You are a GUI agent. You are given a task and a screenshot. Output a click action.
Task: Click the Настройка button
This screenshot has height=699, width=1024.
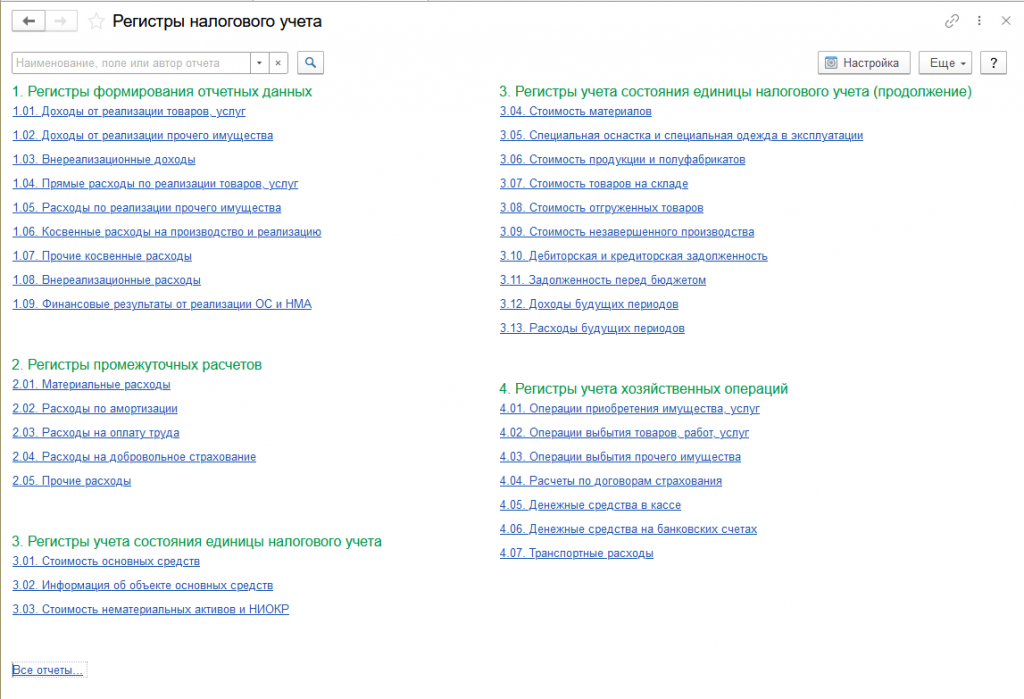coord(864,62)
